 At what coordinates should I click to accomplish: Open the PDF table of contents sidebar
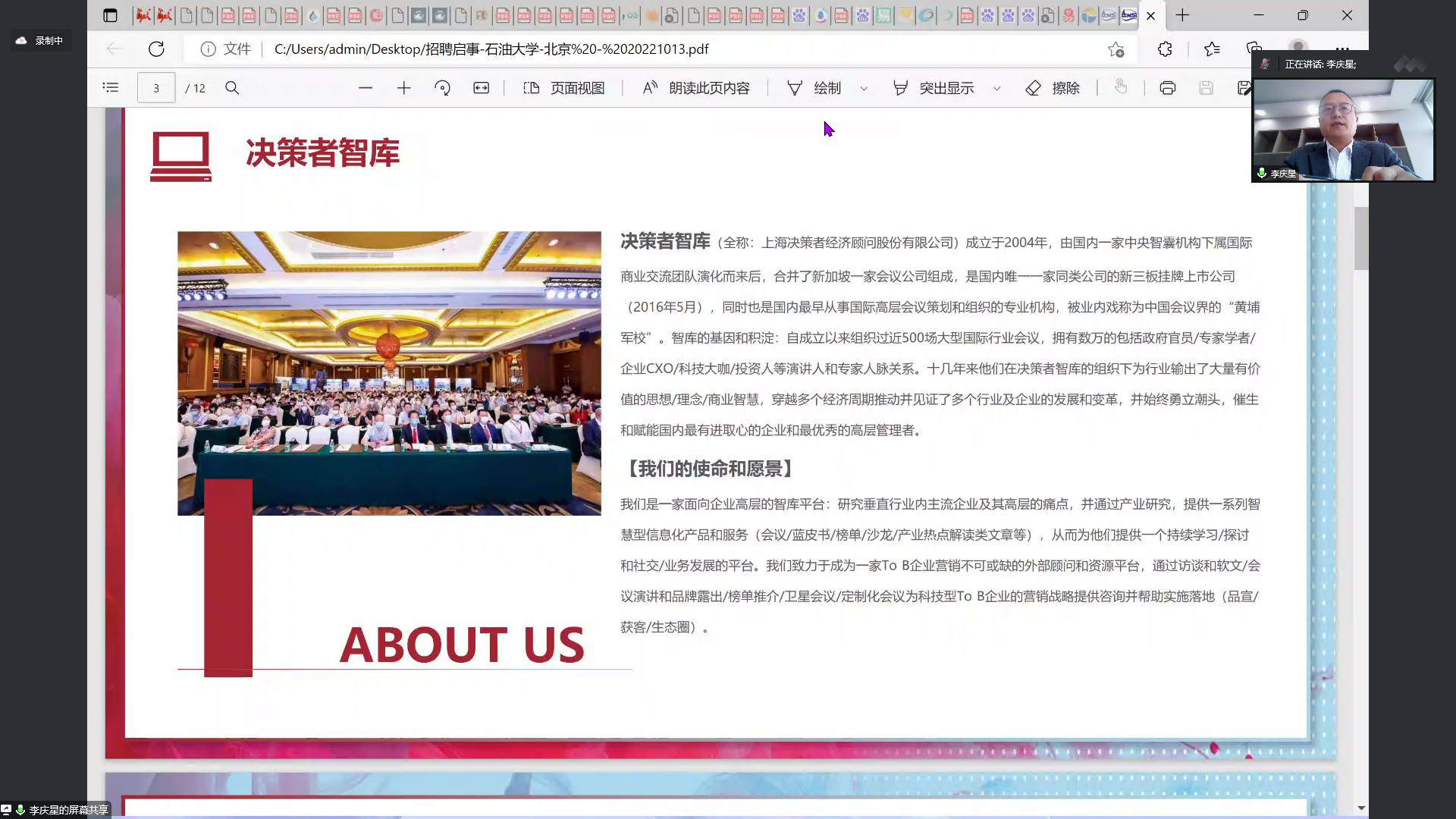(111, 88)
